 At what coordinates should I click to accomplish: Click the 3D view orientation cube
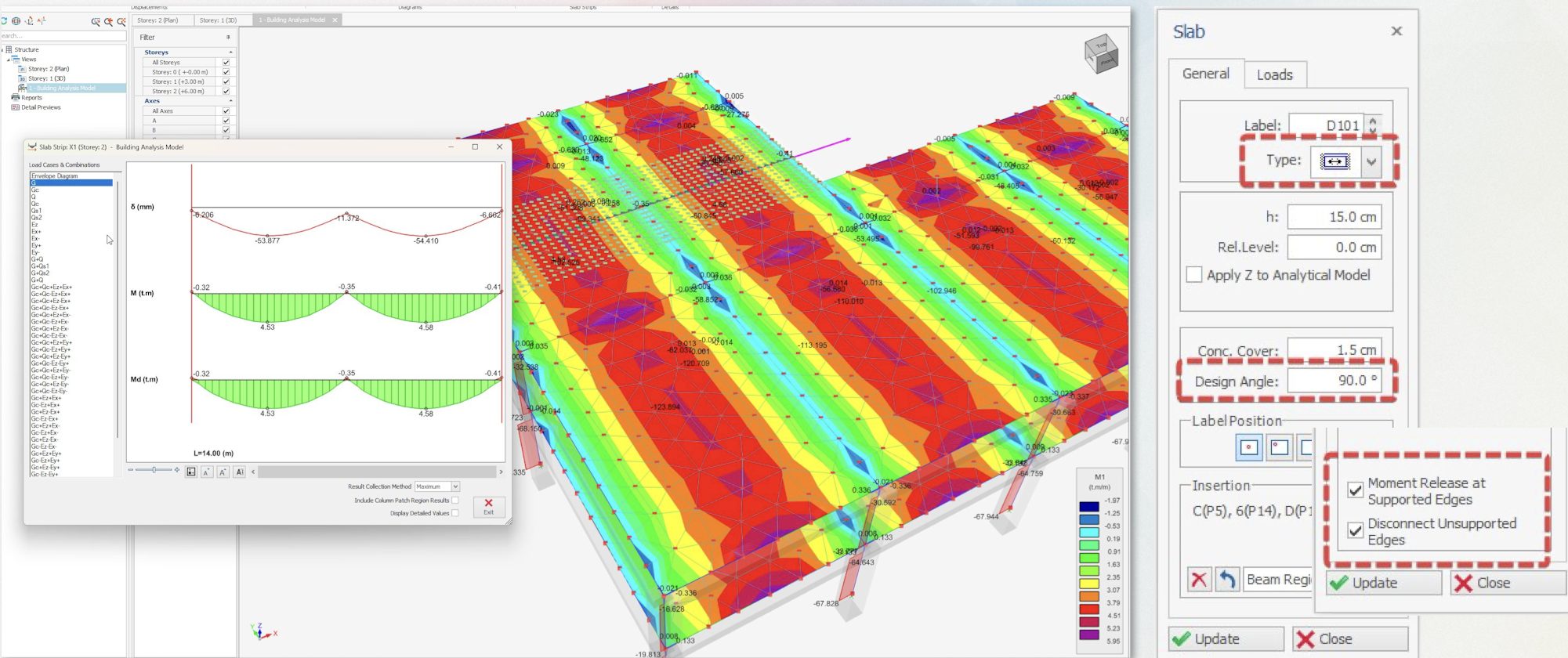coord(1101,53)
